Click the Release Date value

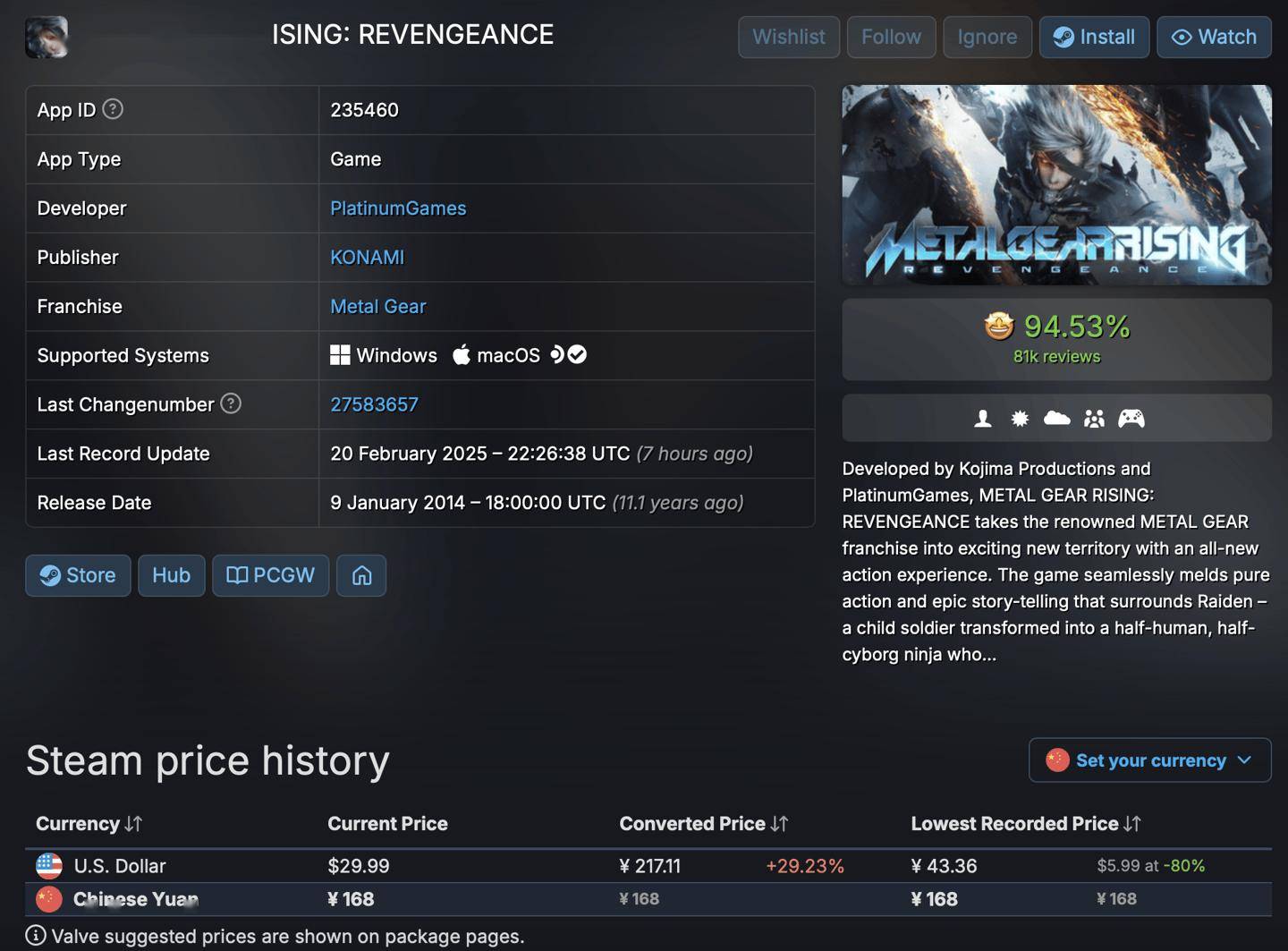point(537,503)
